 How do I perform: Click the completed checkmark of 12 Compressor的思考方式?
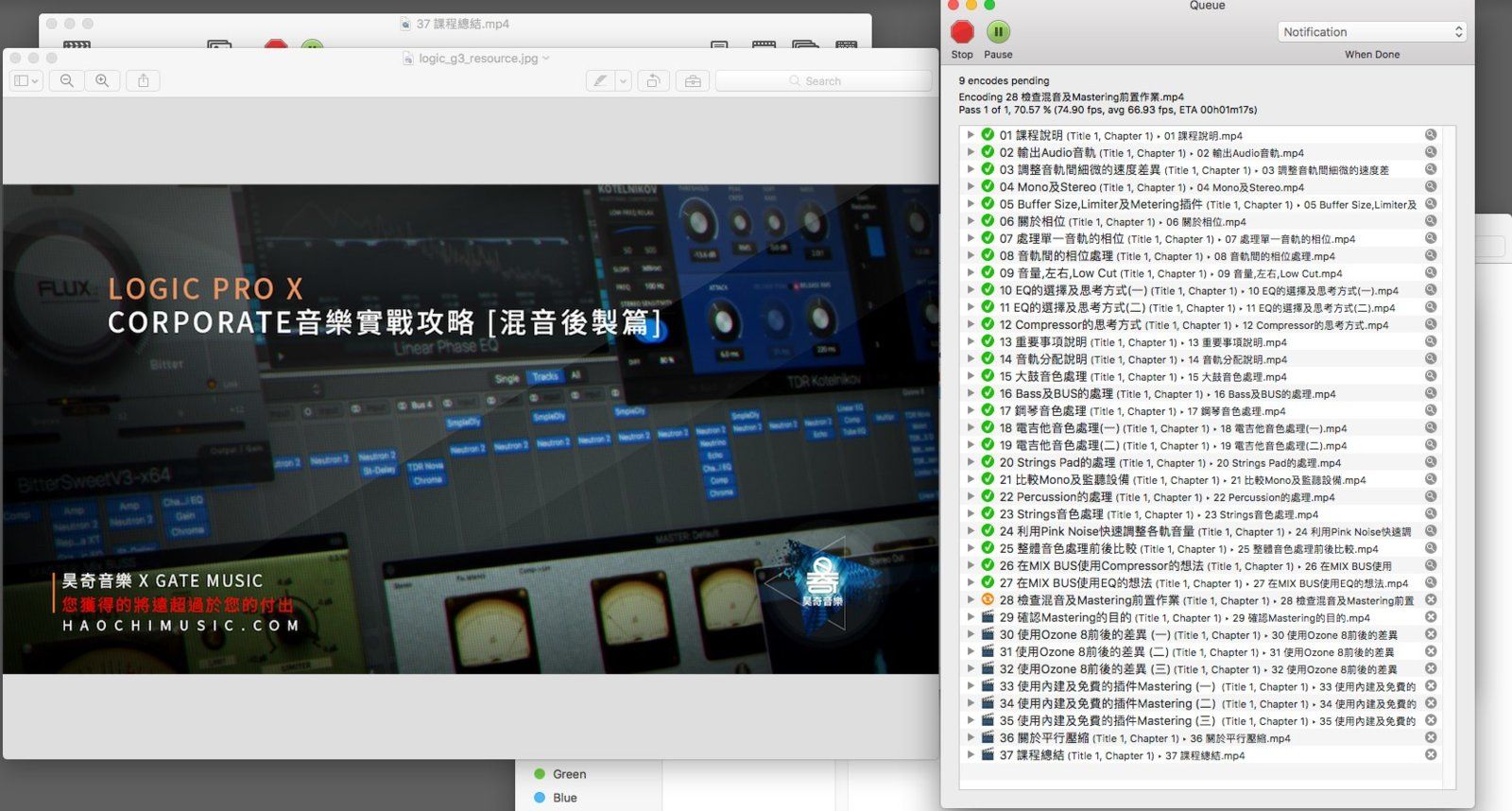click(x=988, y=324)
